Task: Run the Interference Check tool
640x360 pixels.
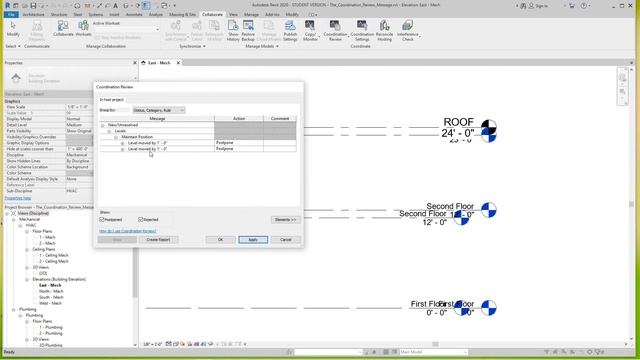Action: [x=408, y=31]
